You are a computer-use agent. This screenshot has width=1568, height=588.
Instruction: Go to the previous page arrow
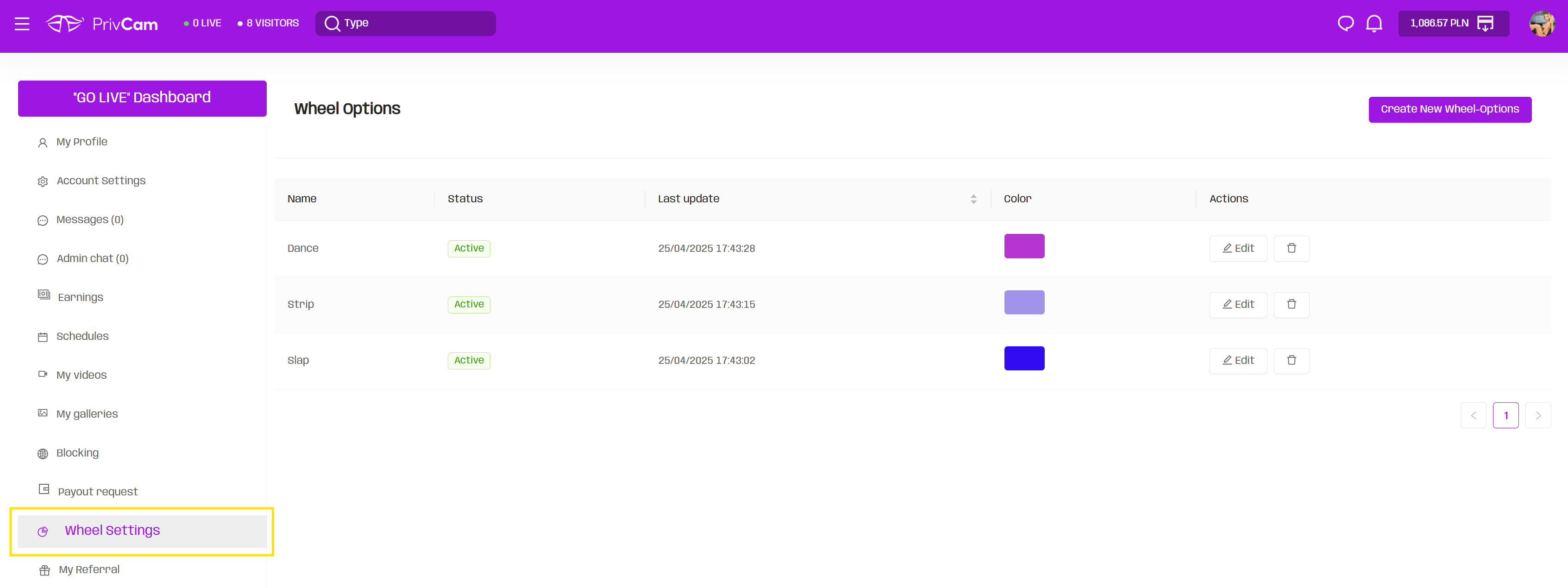coord(1473,416)
